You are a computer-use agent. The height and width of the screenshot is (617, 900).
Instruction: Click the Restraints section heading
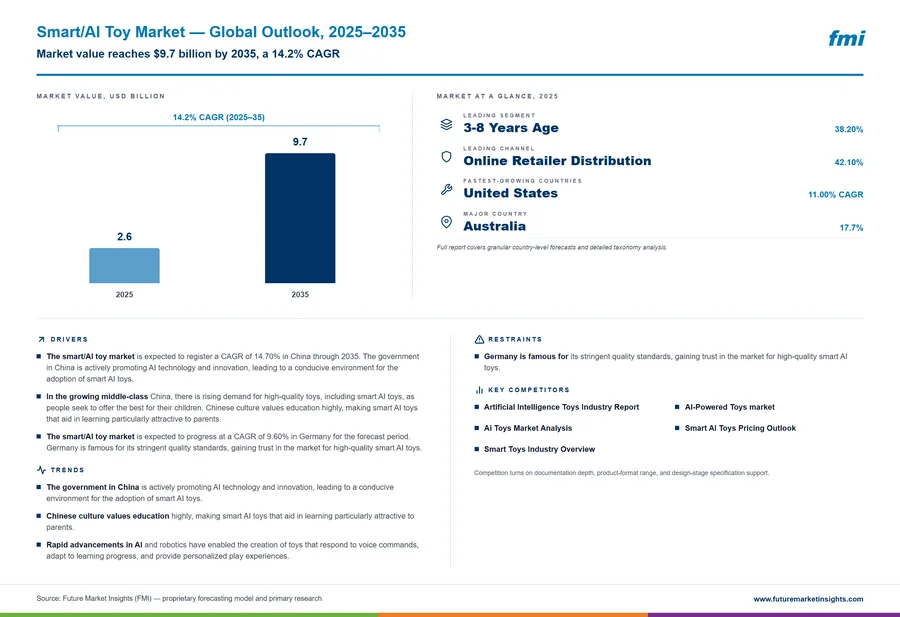pyautogui.click(x=515, y=340)
